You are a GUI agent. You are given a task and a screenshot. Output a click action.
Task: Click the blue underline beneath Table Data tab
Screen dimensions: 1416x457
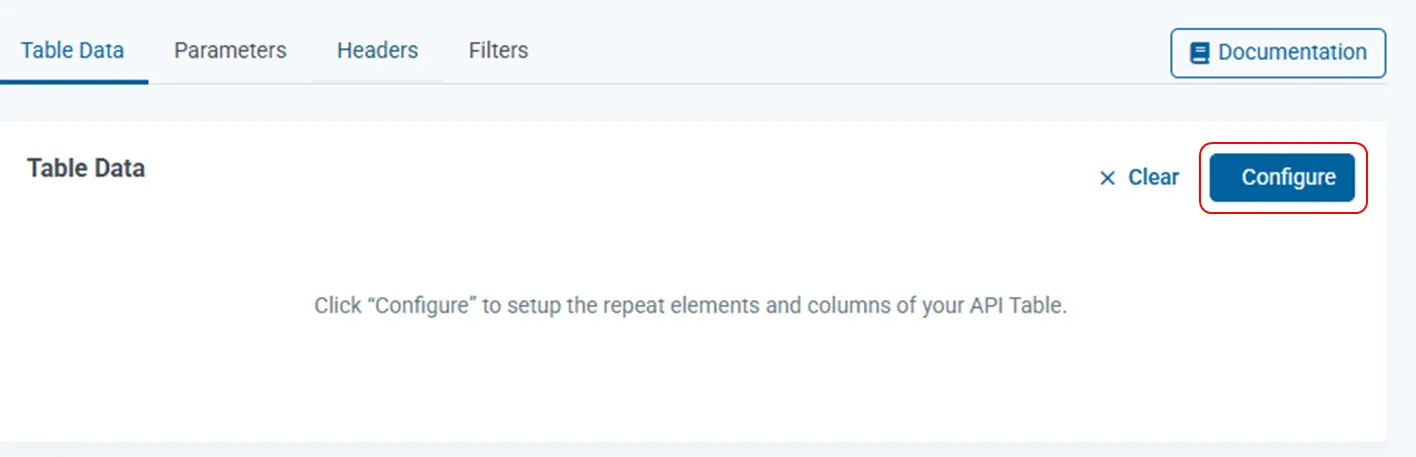pyautogui.click(x=74, y=82)
